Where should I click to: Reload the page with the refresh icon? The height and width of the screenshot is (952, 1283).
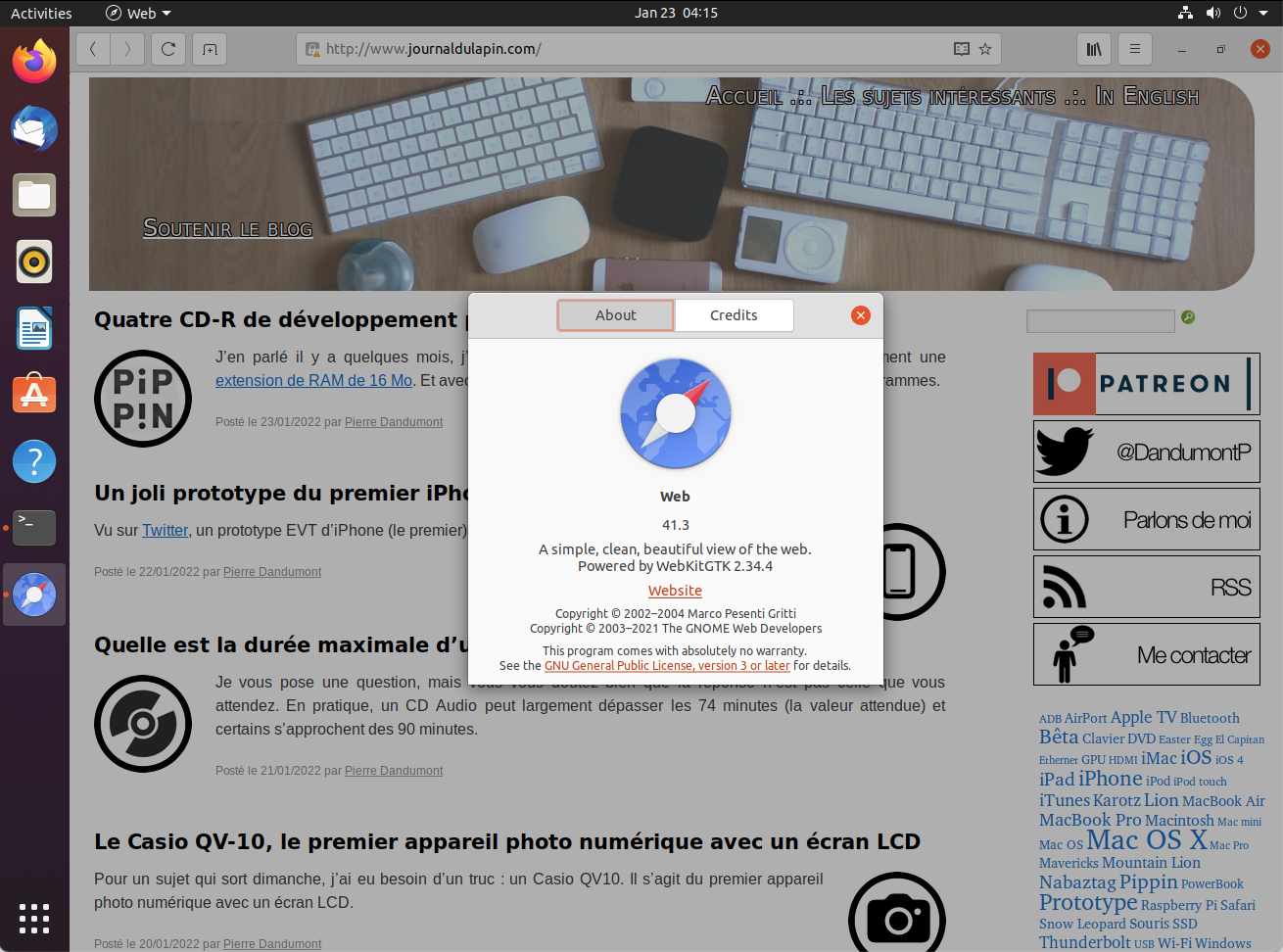click(x=168, y=49)
